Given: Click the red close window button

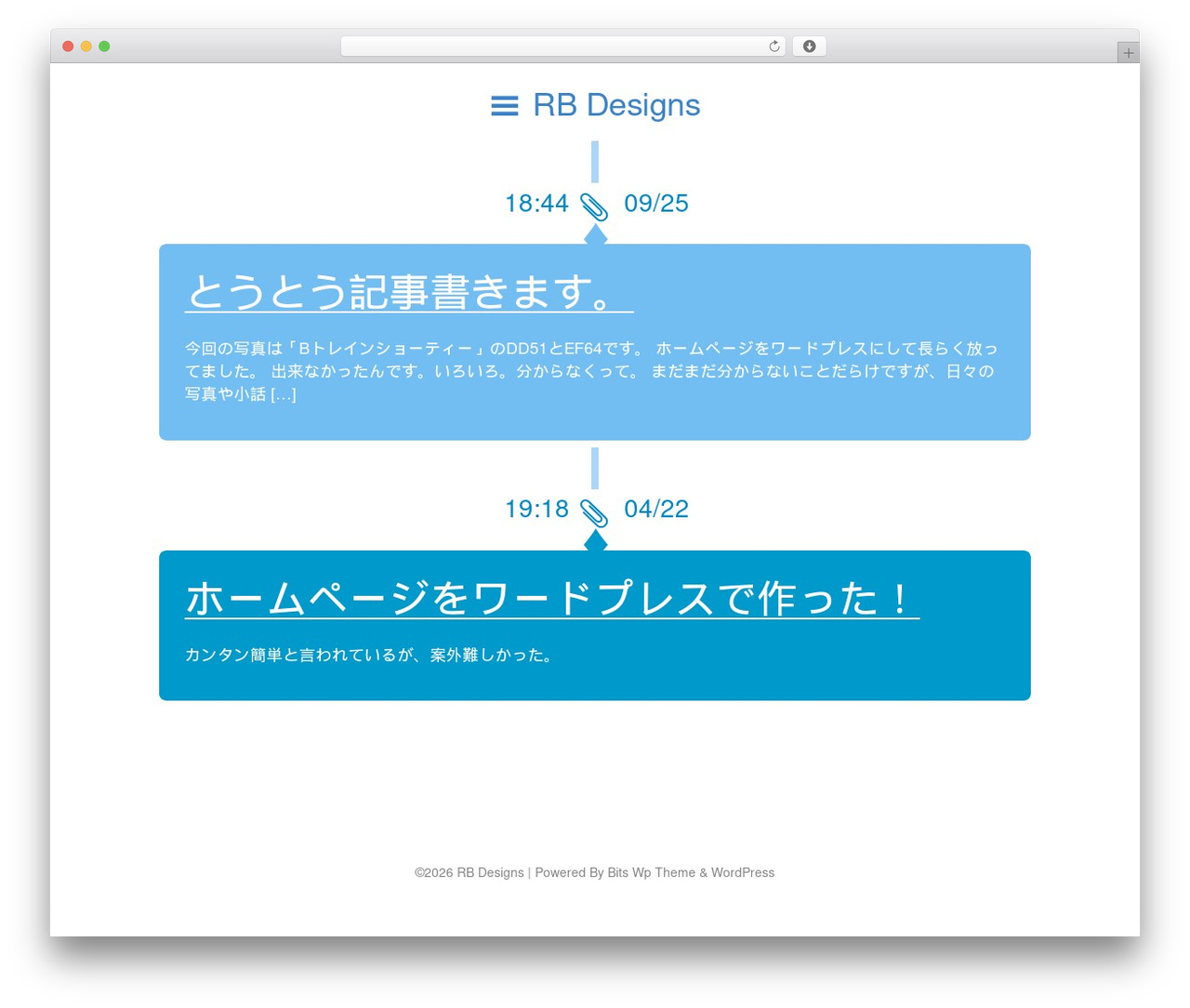Looking at the screenshot, I should [68, 46].
